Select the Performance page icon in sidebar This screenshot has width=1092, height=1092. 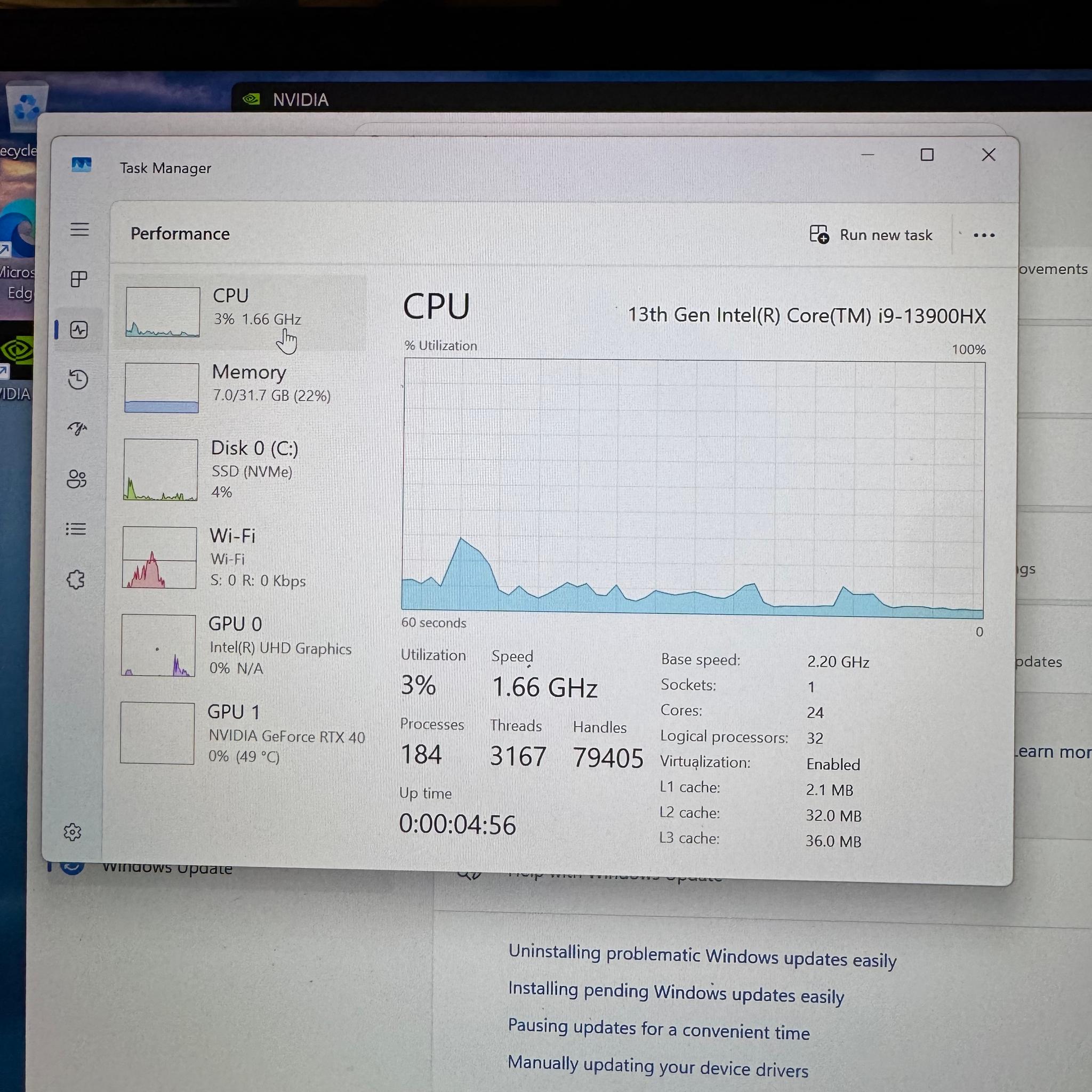tap(78, 330)
